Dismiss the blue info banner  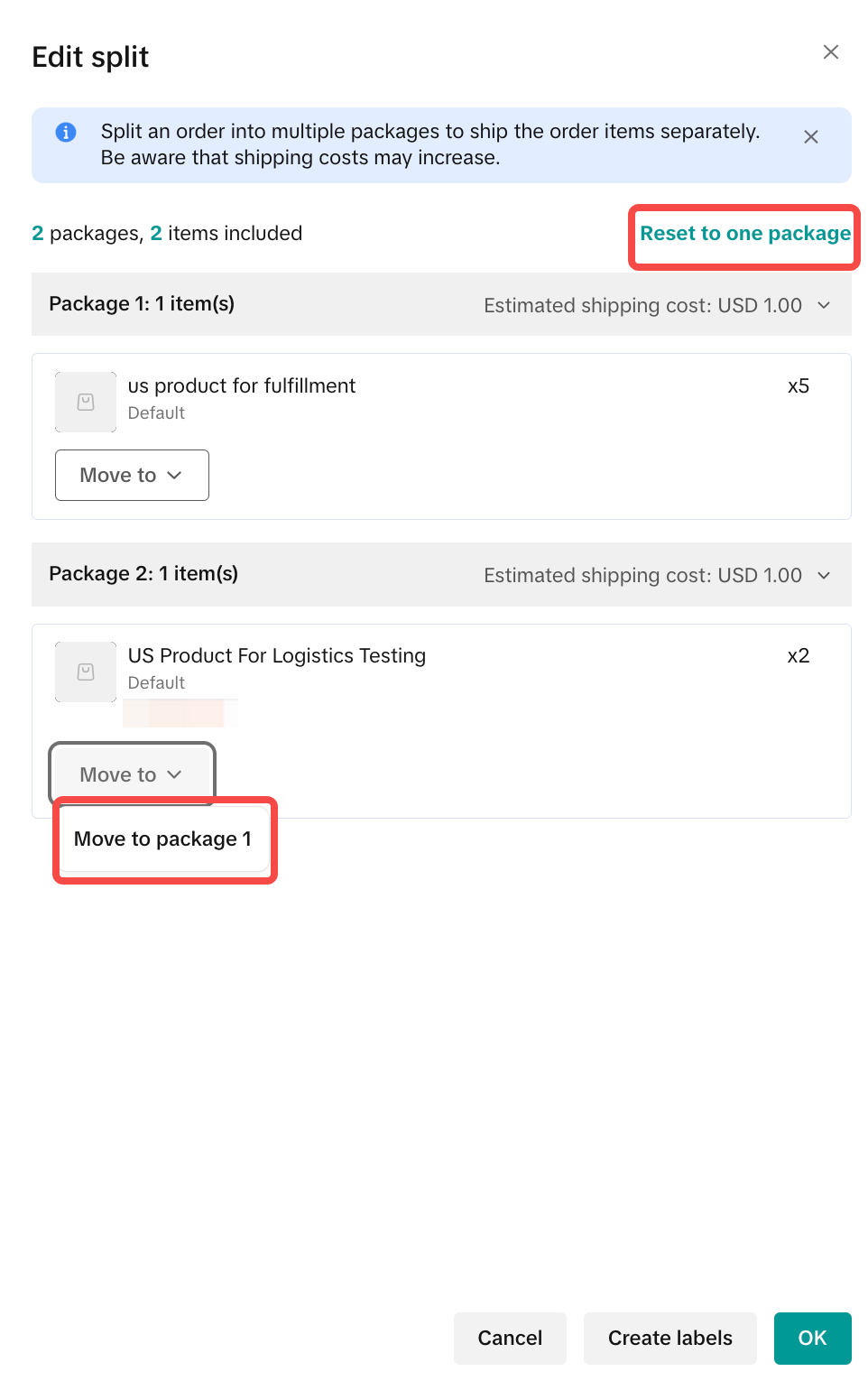[810, 137]
